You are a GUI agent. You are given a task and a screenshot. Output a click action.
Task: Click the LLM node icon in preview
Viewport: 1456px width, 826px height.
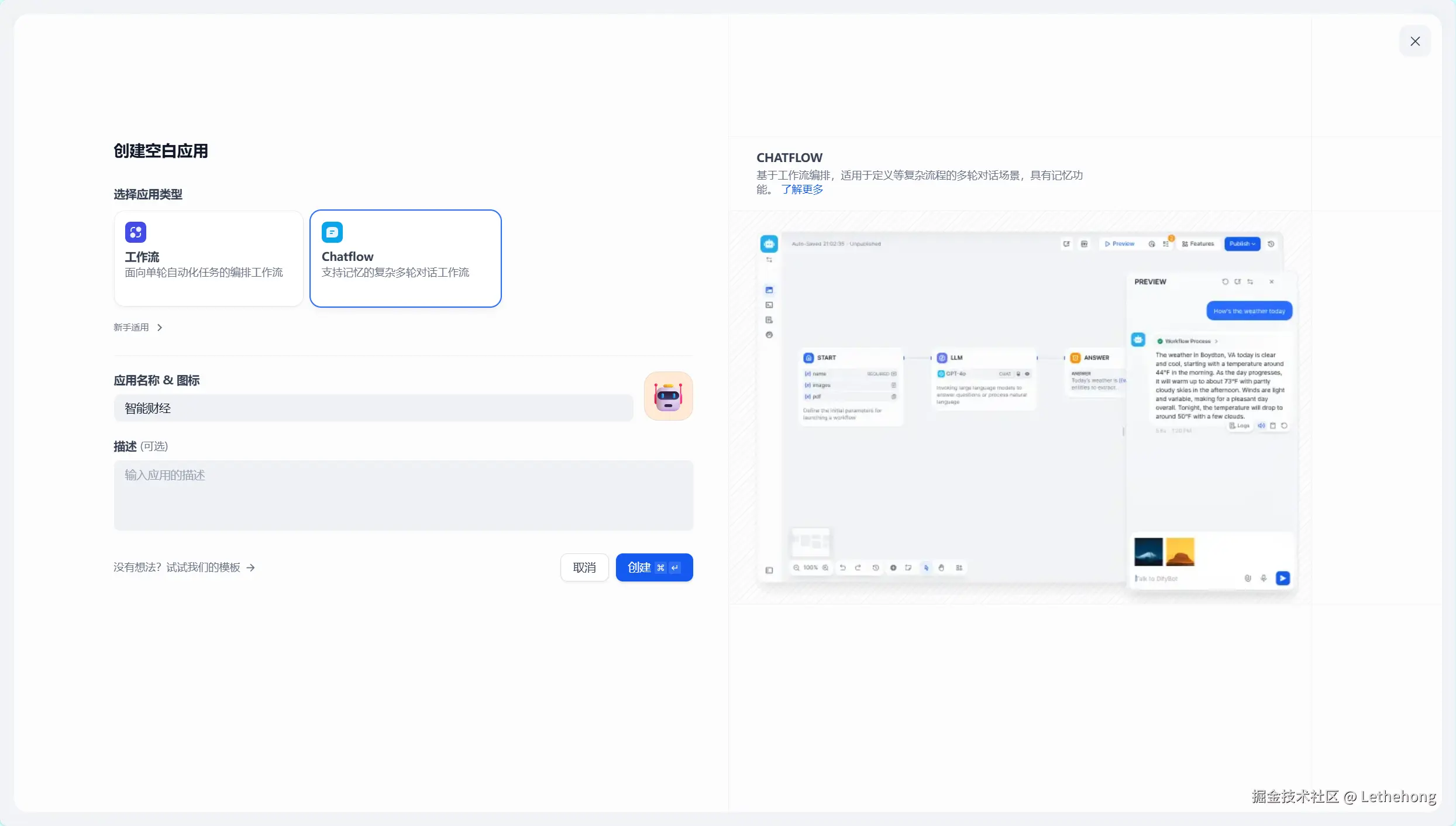(x=942, y=357)
